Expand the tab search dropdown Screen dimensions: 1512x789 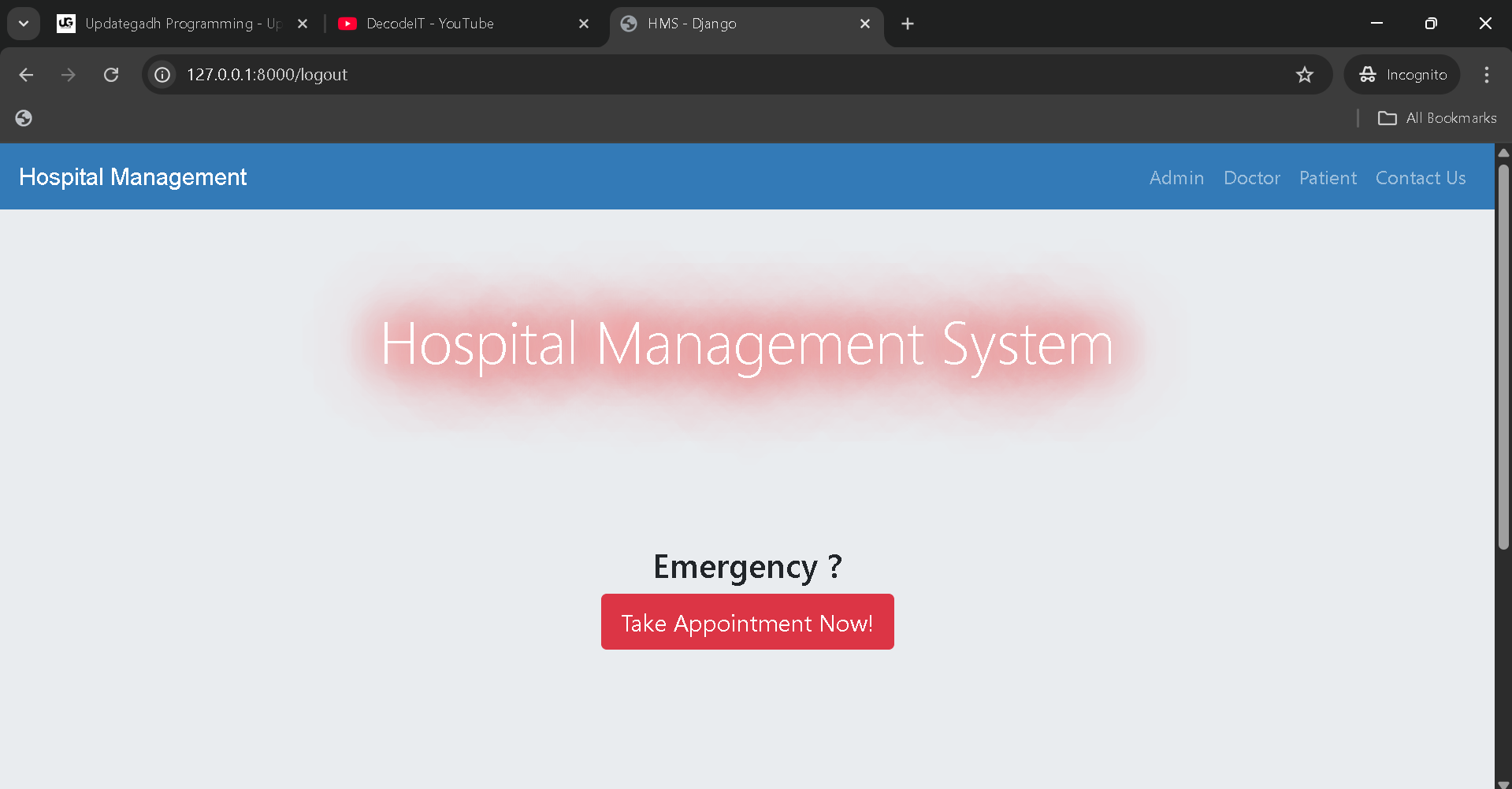24,24
